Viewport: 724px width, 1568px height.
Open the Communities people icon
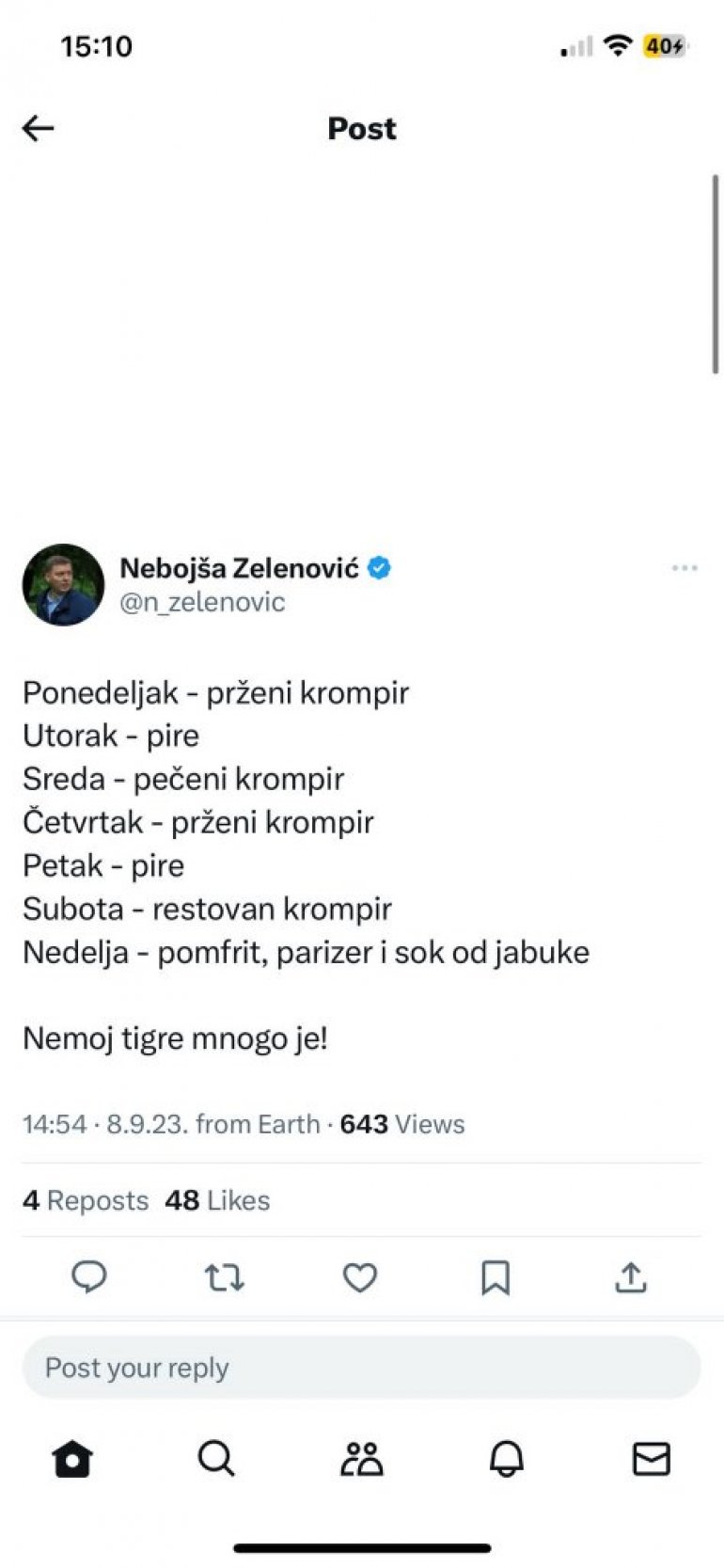point(362,1459)
